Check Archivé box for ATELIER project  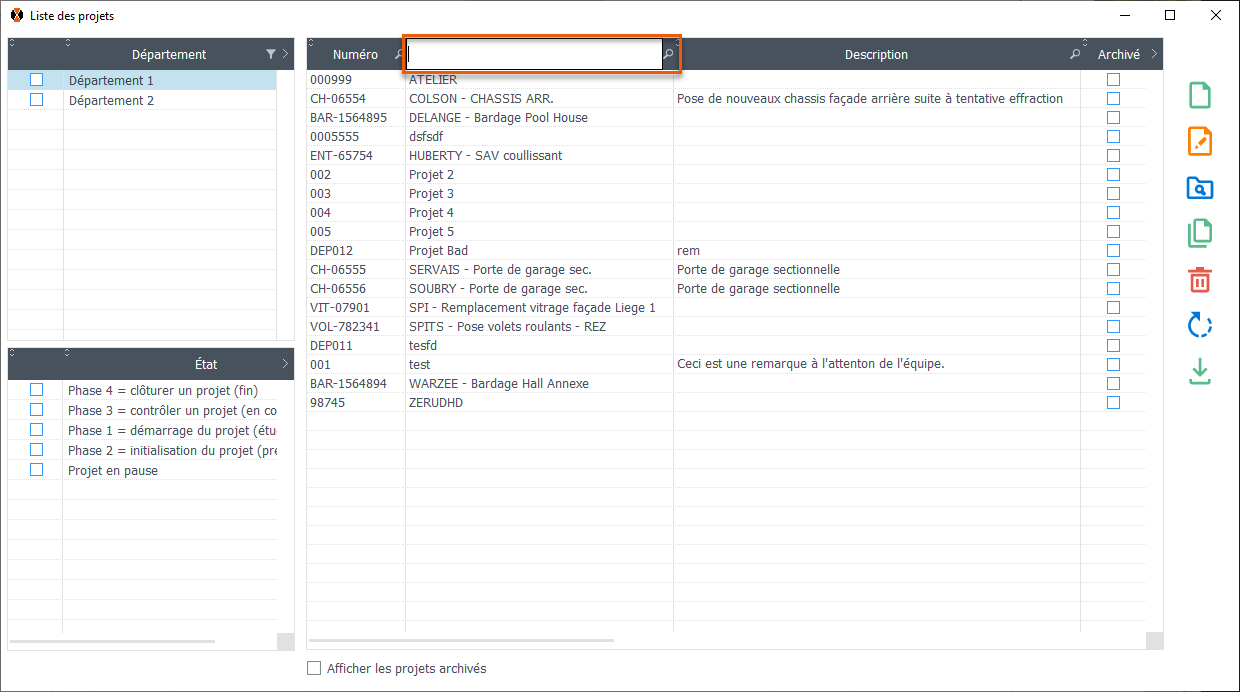pos(1113,80)
